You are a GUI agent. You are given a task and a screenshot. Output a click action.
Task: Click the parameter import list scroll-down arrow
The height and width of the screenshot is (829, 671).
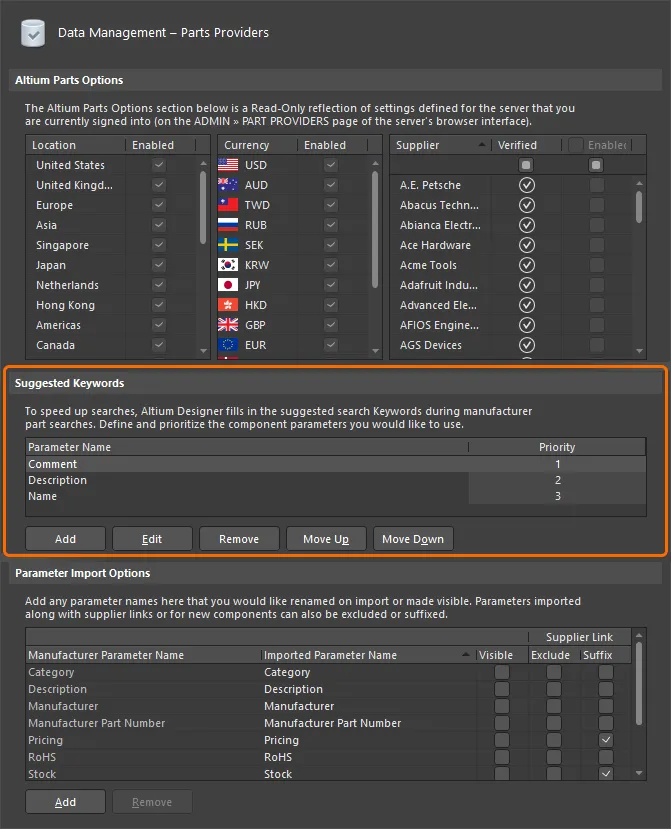(x=639, y=773)
